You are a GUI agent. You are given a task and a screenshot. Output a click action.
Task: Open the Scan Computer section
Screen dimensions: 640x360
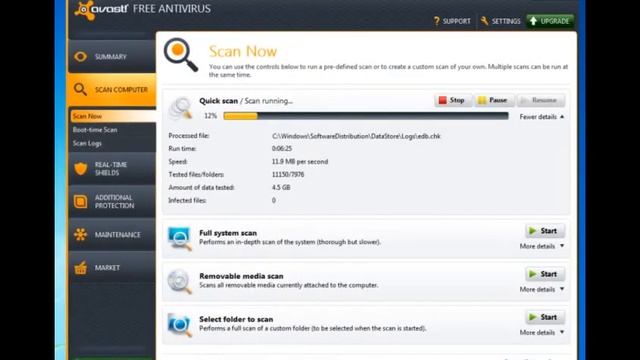point(112,89)
